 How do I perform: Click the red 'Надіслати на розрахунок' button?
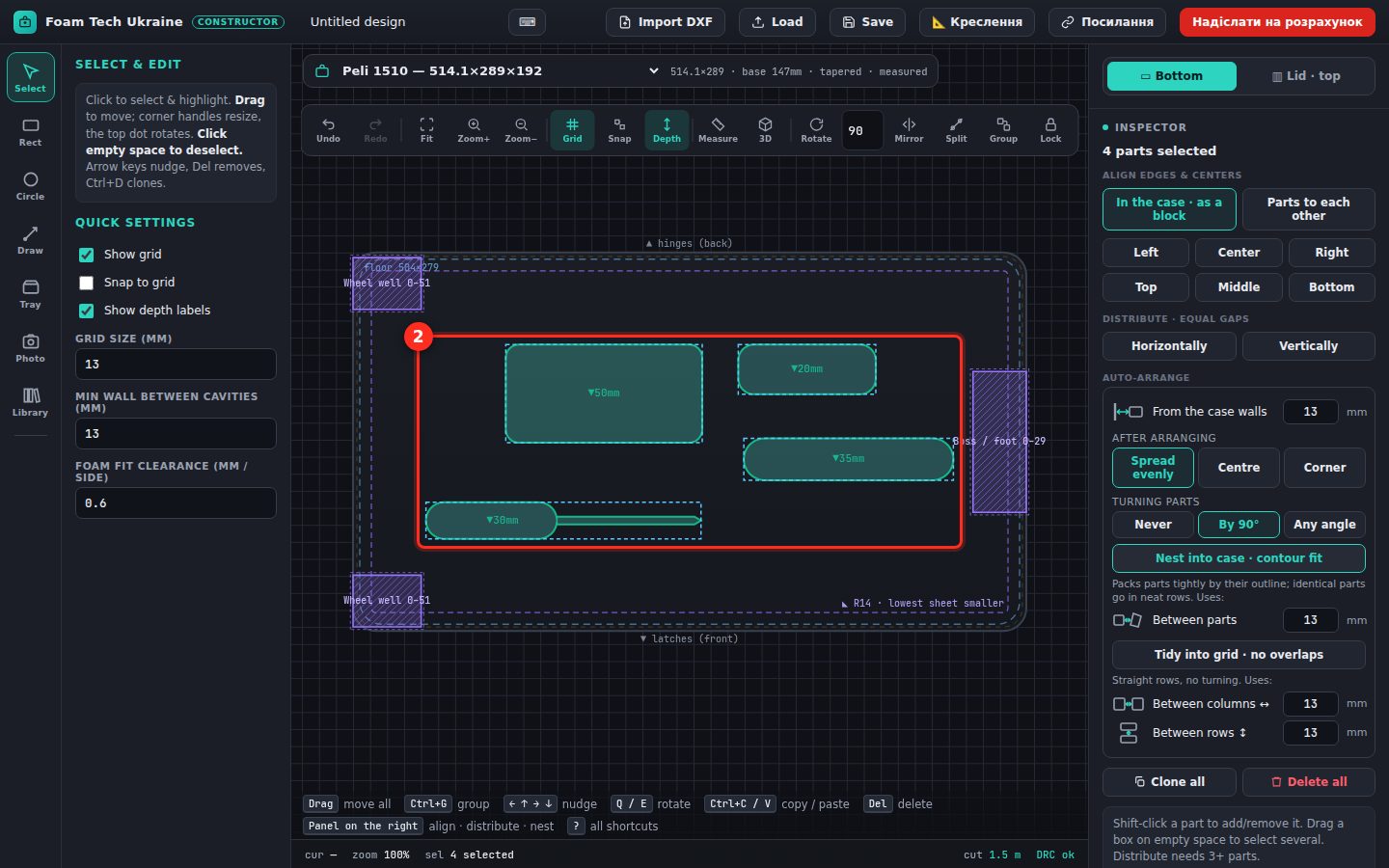[x=1277, y=21]
